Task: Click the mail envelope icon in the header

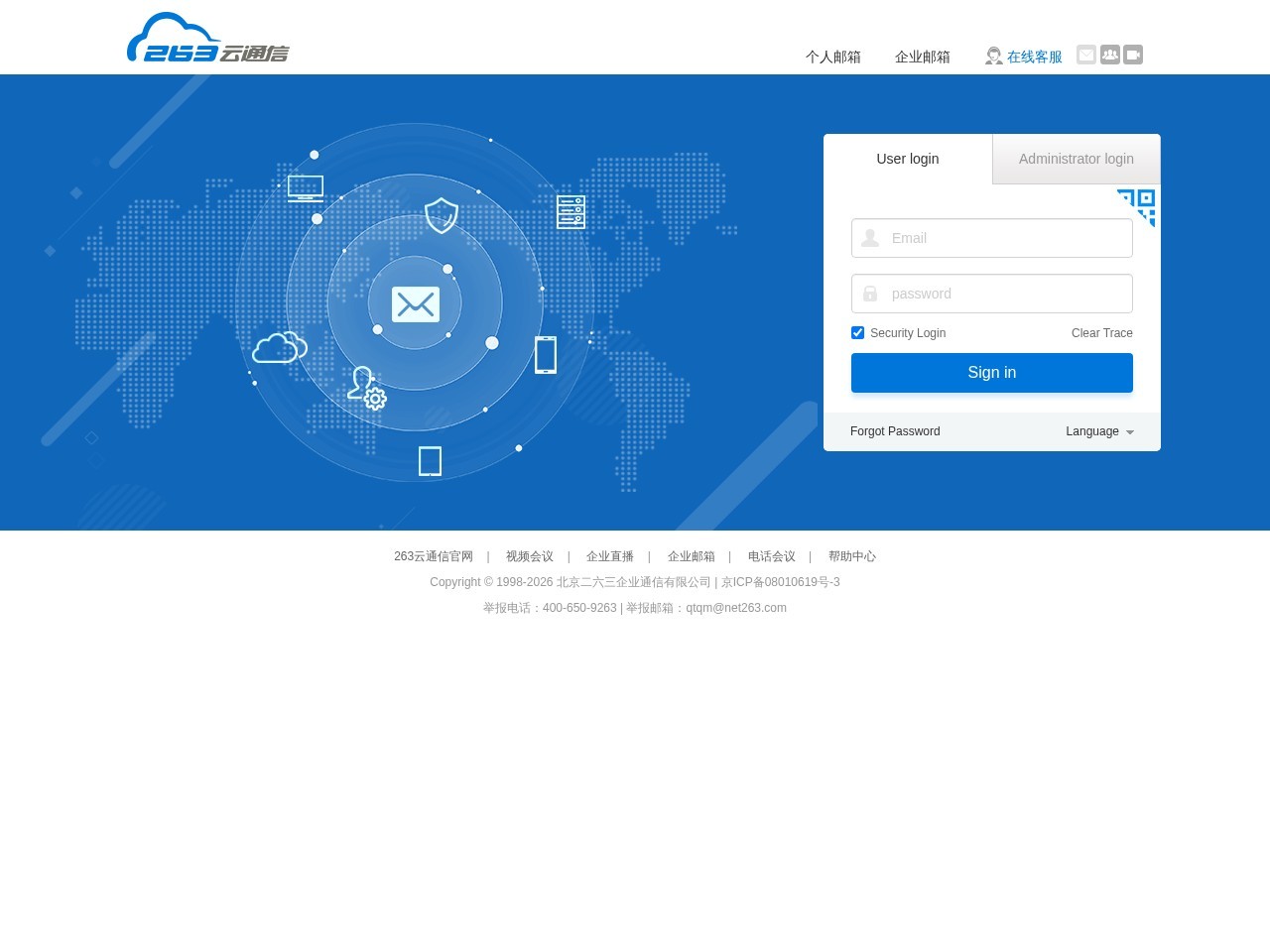Action: coord(1086,56)
